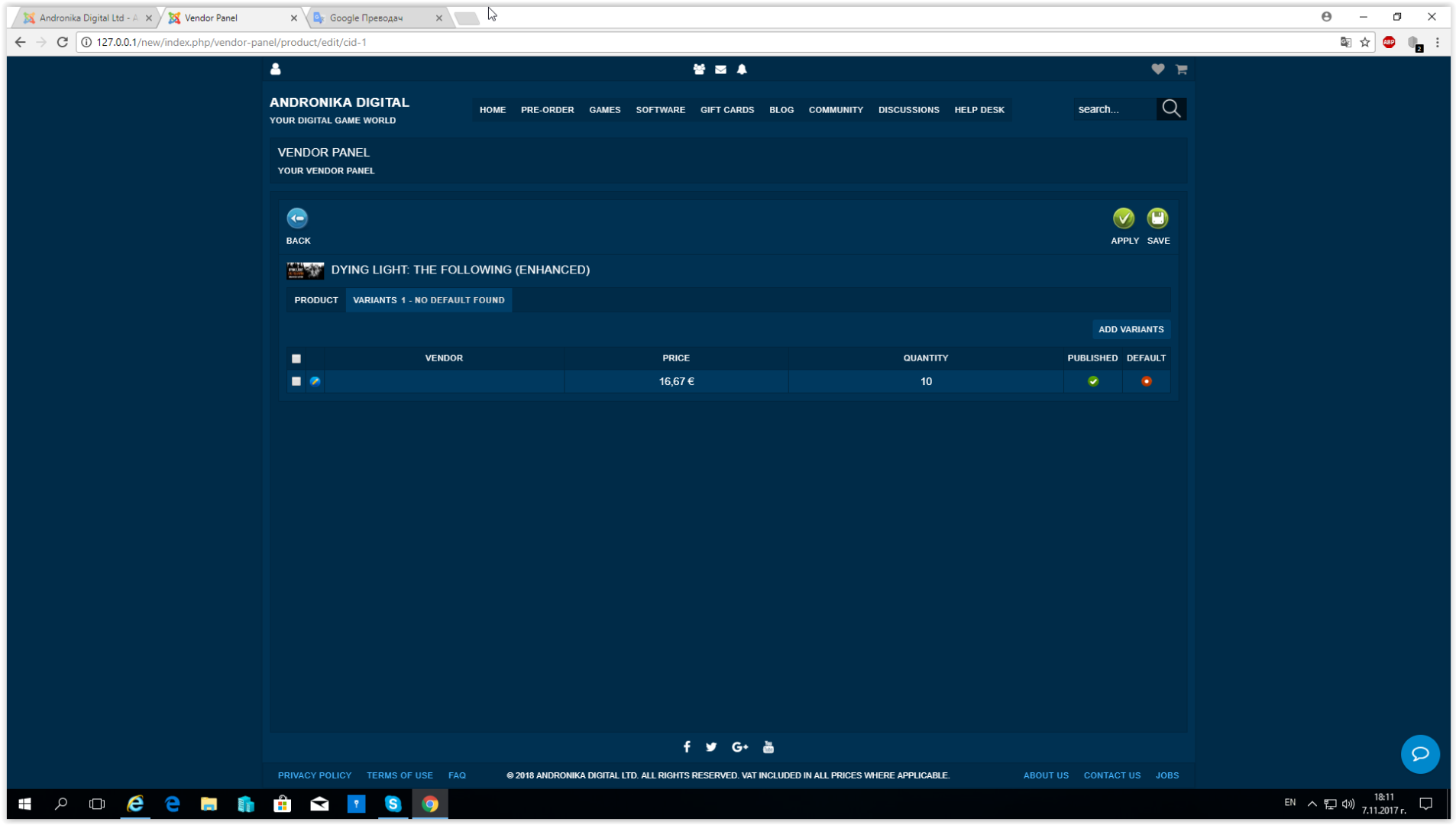
Task: Click the search magnifier button
Action: coord(1171,109)
